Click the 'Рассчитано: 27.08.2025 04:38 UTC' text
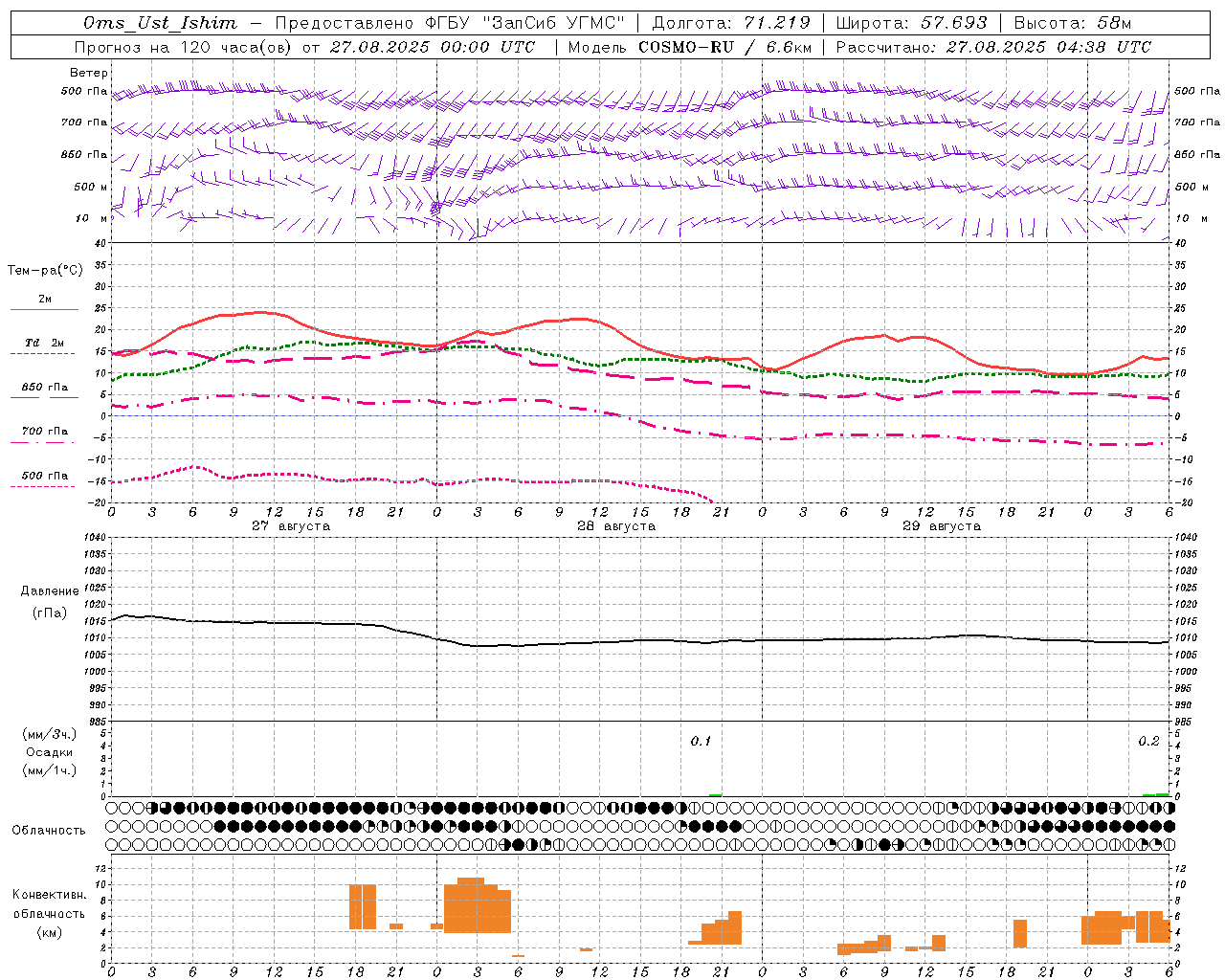1225x980 pixels. coord(993,47)
